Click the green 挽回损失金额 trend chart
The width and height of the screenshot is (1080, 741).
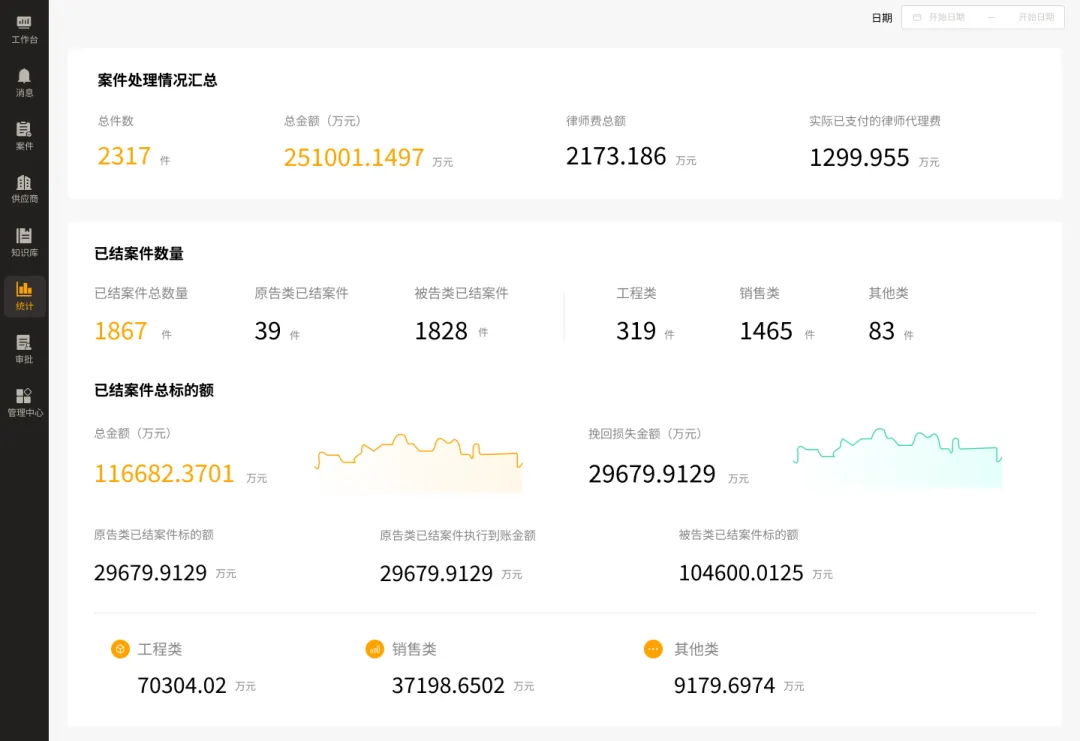coord(897,458)
